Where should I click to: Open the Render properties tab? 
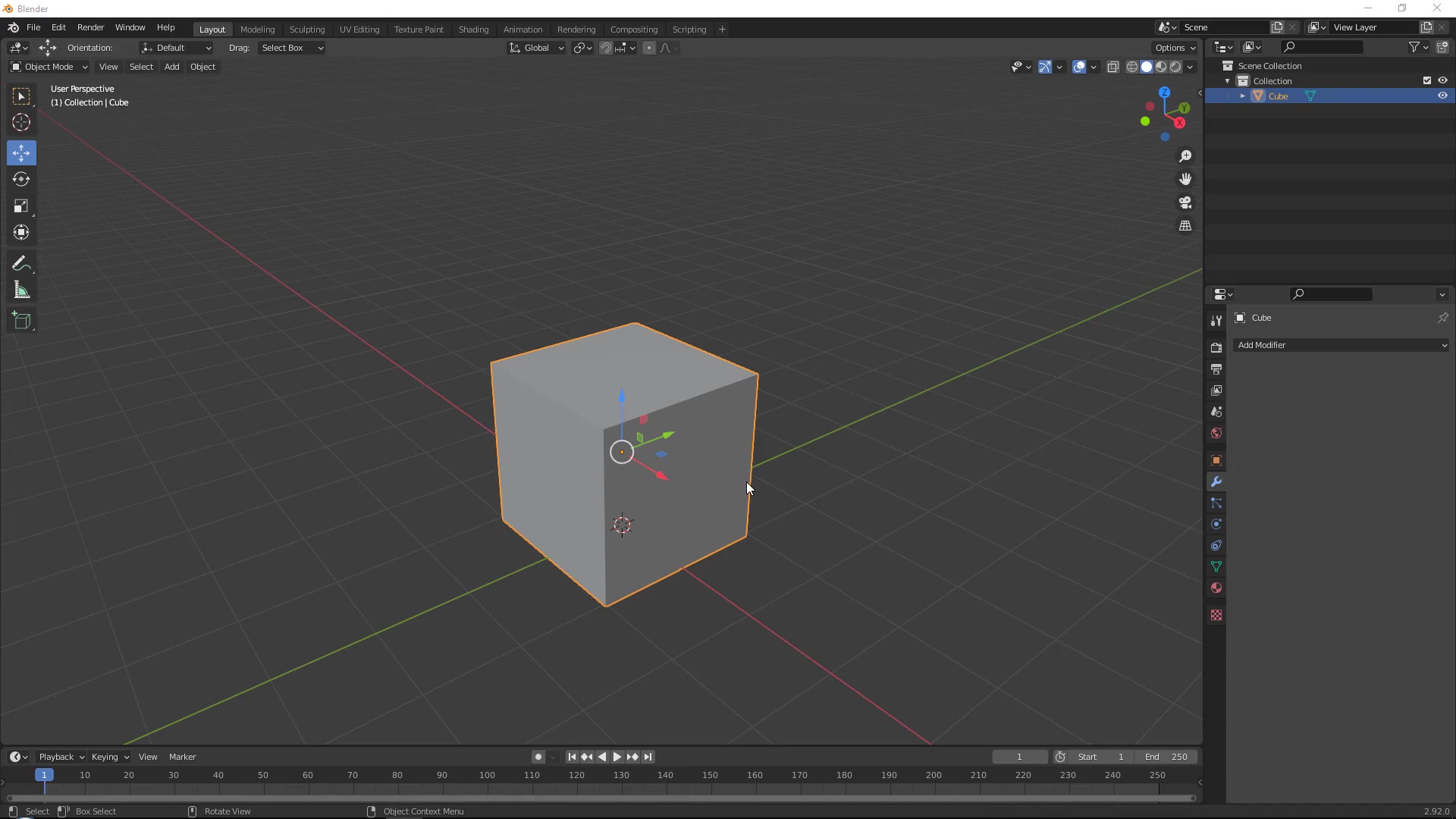[x=1216, y=347]
